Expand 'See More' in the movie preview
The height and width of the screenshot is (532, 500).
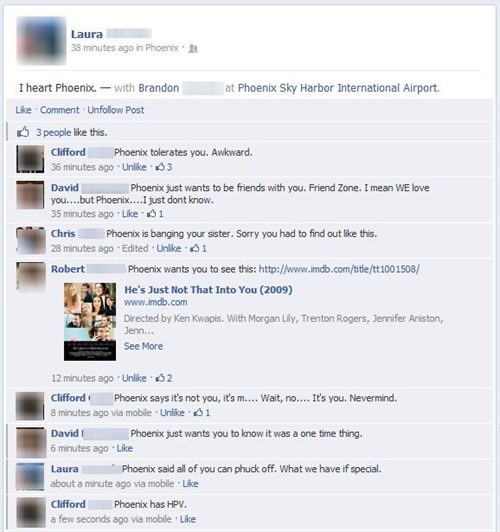click(x=143, y=346)
